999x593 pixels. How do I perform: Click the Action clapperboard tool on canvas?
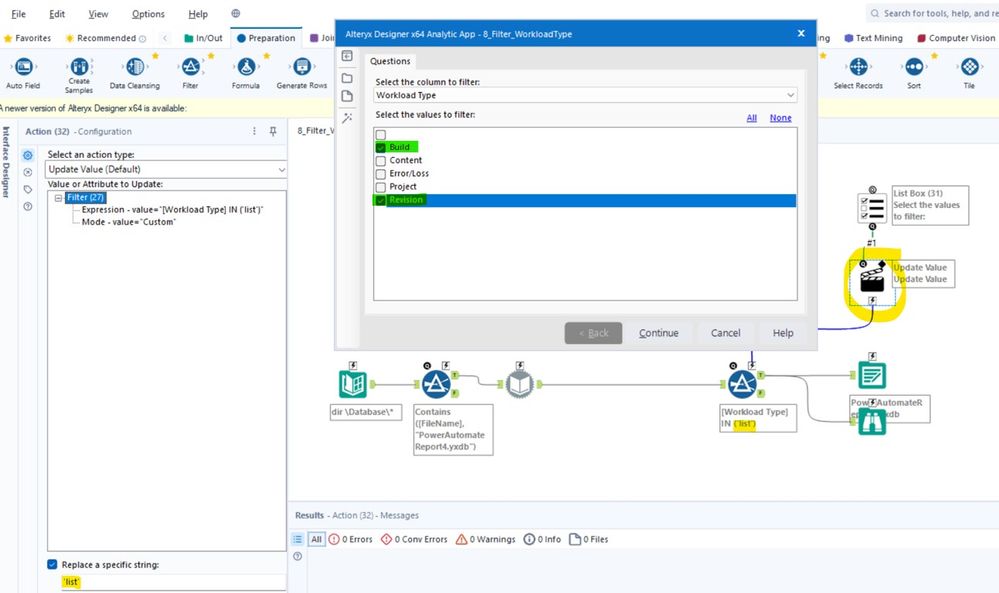[872, 280]
